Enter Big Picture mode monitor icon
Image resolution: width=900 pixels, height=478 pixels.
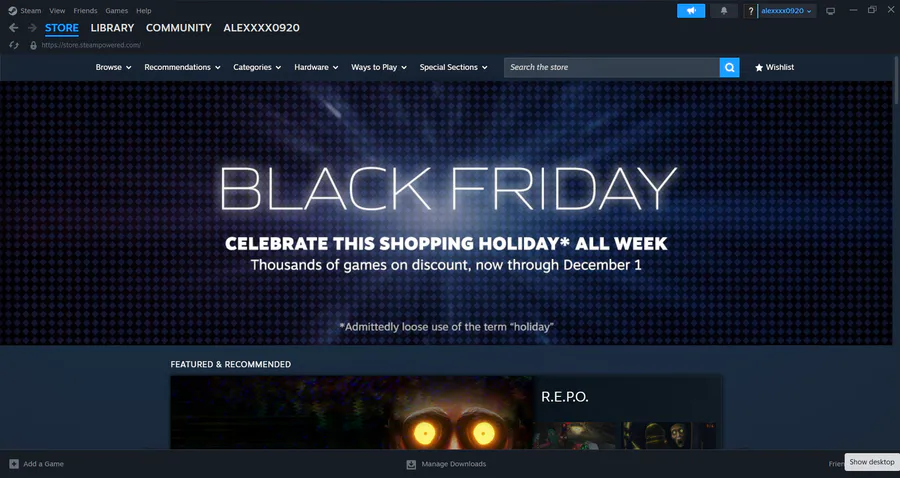830,11
